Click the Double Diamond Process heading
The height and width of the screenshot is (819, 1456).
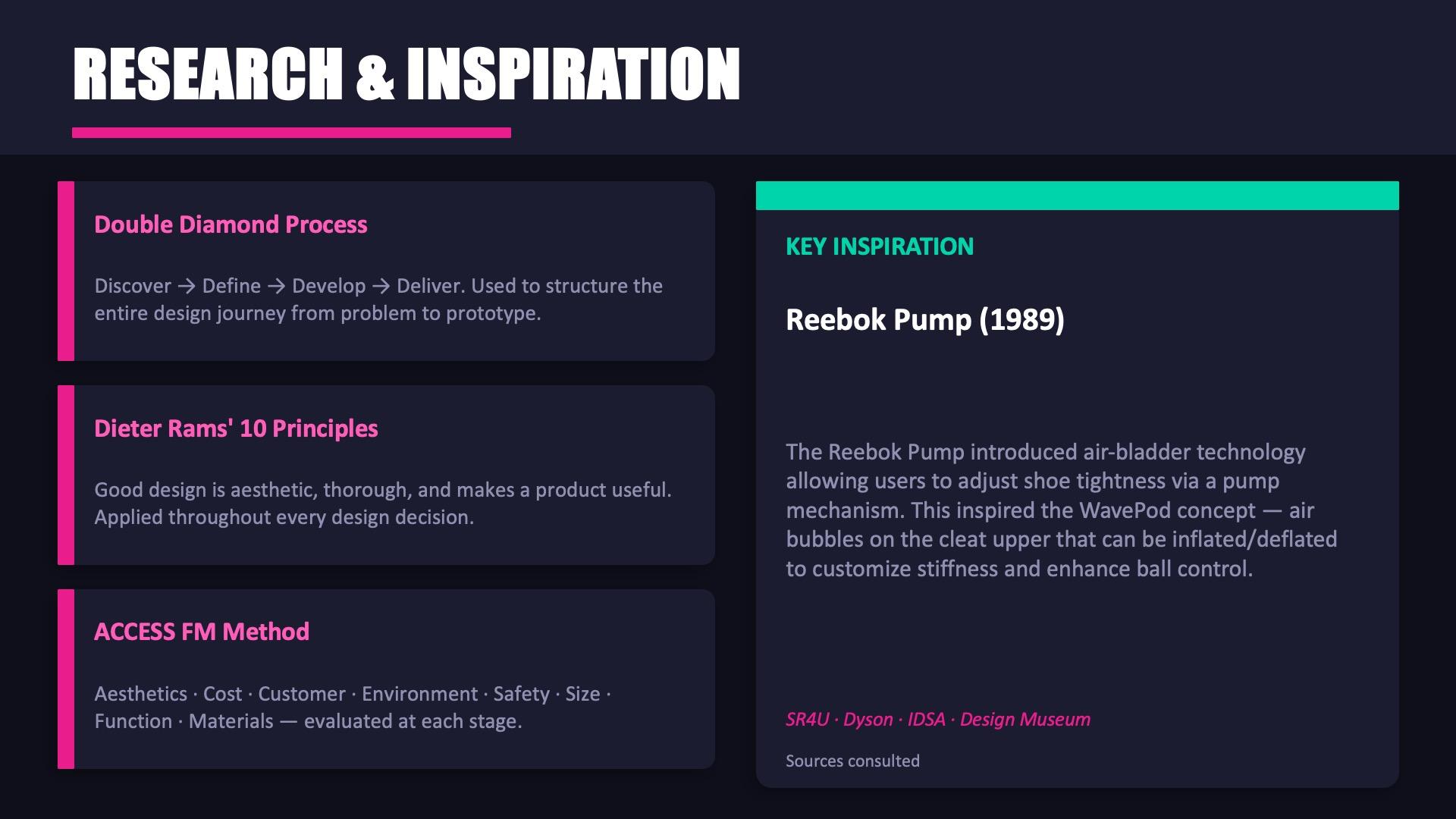231,224
